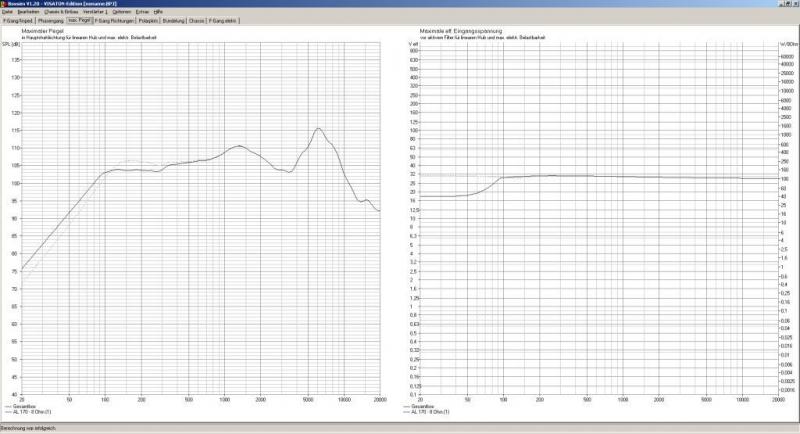Image resolution: width=800 pixels, height=434 pixels.
Task: Open the Hilfe menu
Action: tap(158, 11)
